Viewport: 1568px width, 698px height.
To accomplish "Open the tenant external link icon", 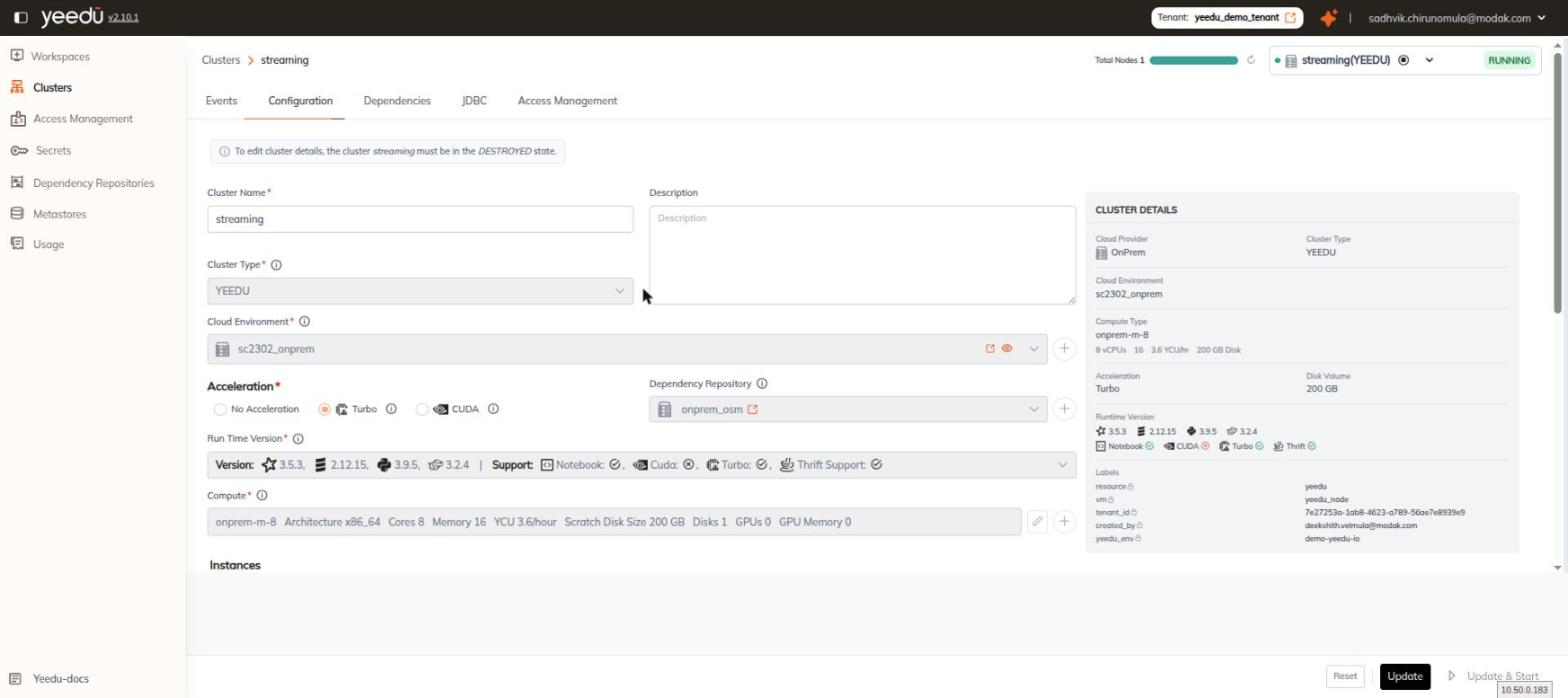I will point(1290,18).
